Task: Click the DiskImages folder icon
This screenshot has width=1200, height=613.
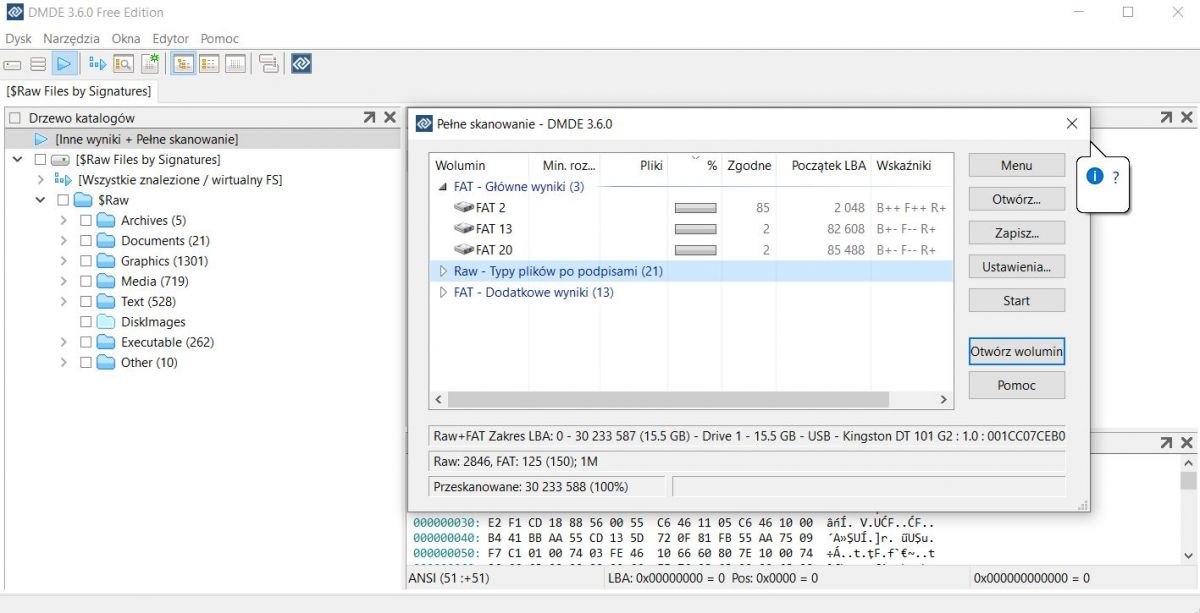Action: [106, 322]
